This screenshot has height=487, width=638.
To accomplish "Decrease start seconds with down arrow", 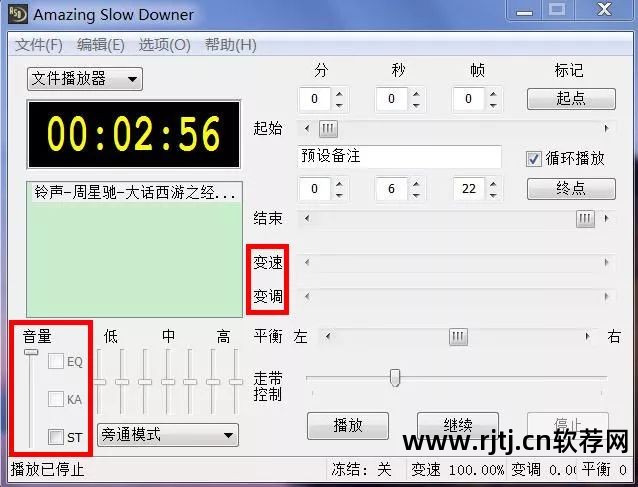I will click(416, 105).
